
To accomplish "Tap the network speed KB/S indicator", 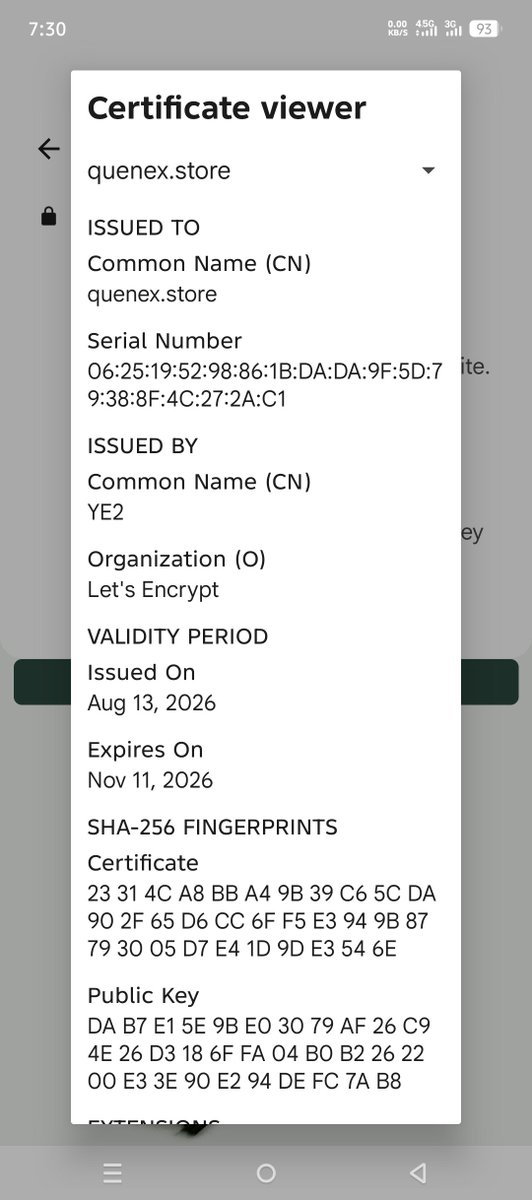I will coord(397,28).
